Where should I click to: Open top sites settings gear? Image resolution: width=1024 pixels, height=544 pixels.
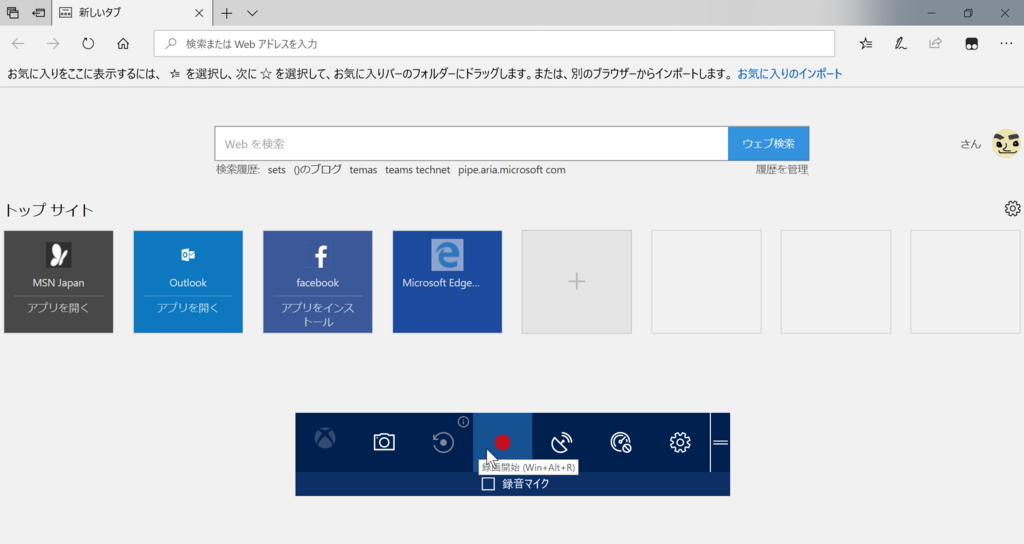[1012, 208]
